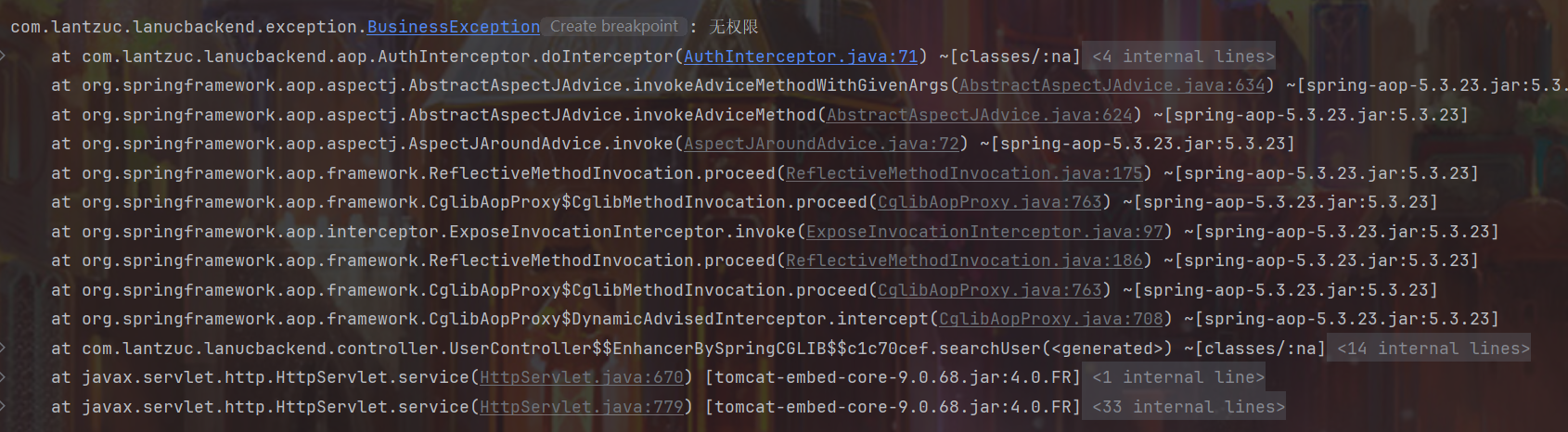Open HttpServlet.java:779 source link
This screenshot has width=1568, height=432.
coord(582,407)
